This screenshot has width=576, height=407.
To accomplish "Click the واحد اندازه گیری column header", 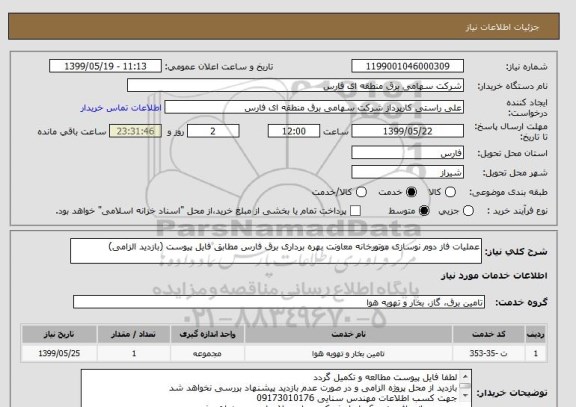I will [x=207, y=334].
